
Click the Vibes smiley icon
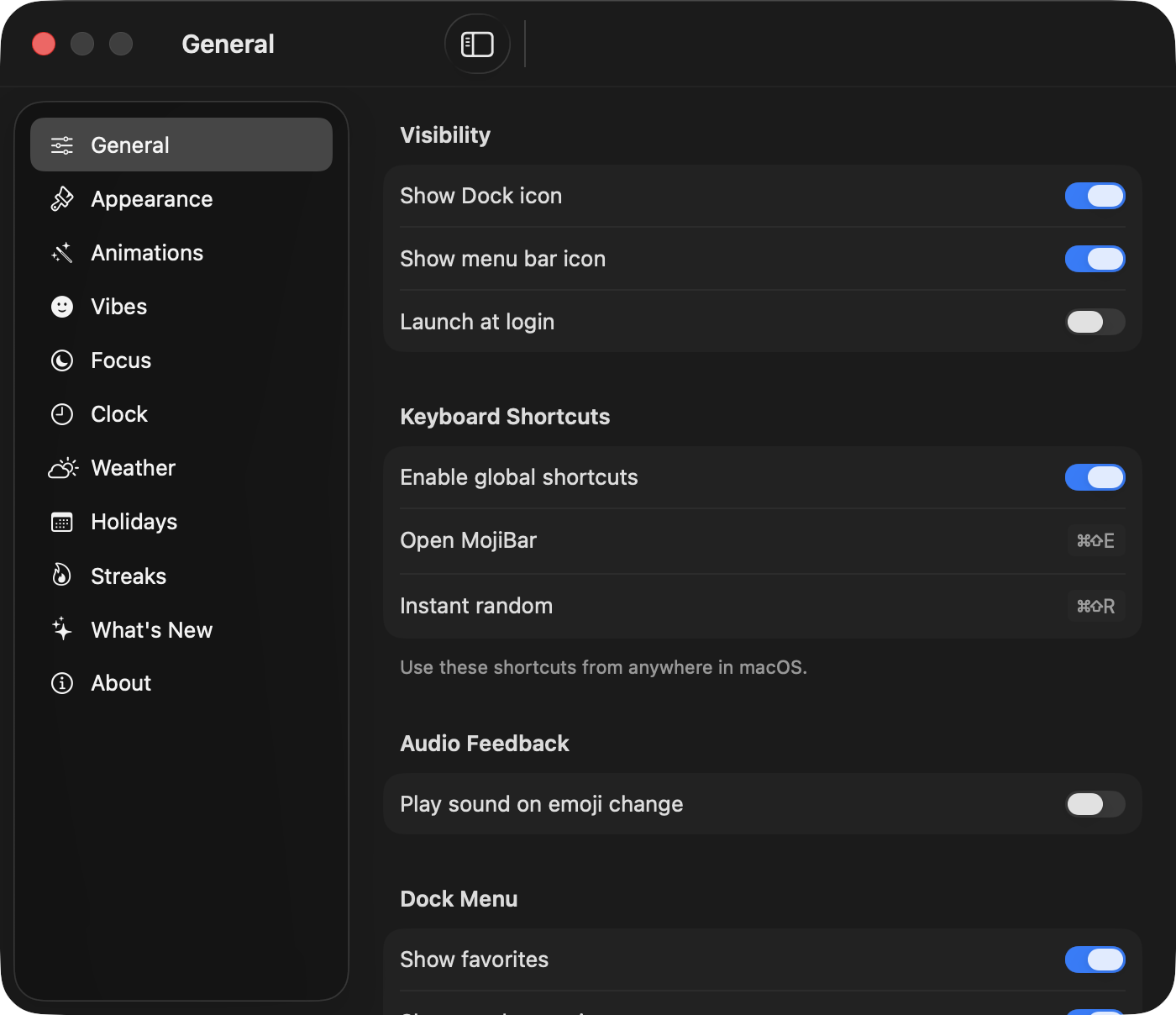pyautogui.click(x=61, y=307)
